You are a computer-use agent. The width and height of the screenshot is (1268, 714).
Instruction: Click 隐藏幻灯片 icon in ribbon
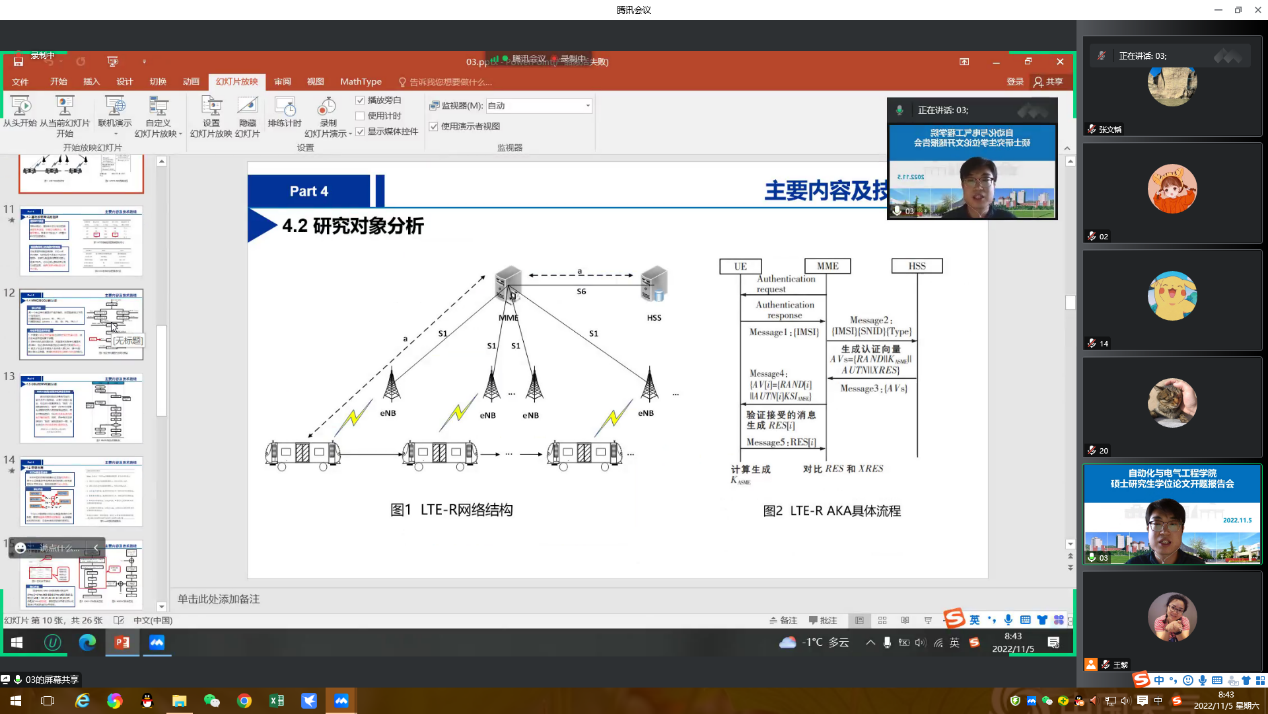click(x=247, y=106)
